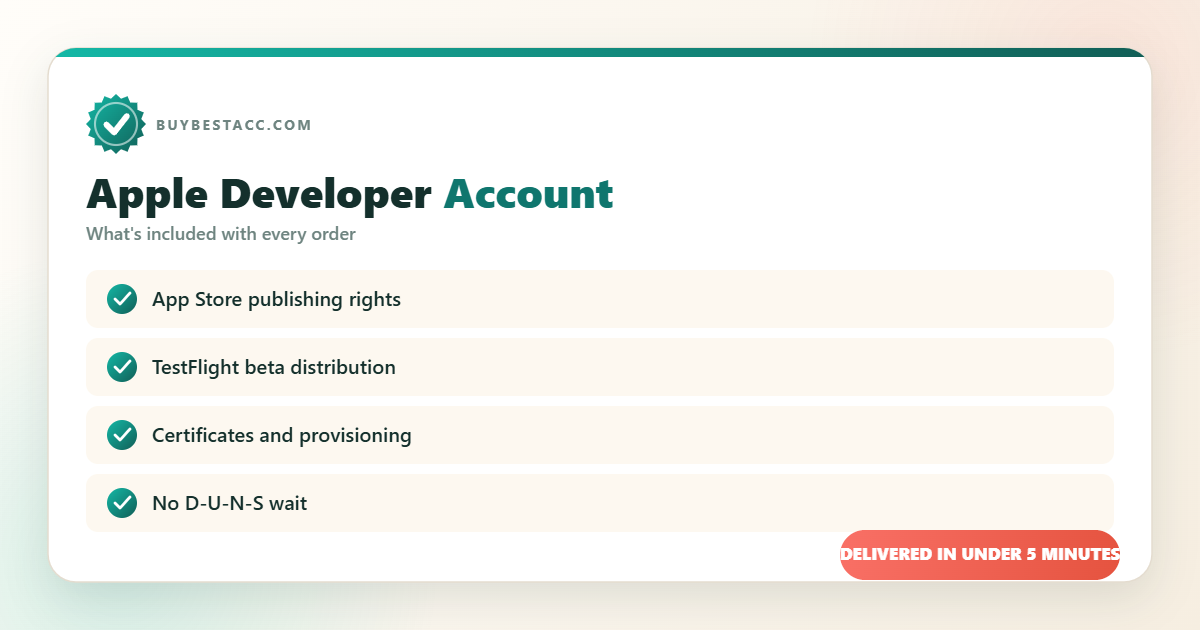1200x630 pixels.
Task: Click checkmark icon beside TestFlight beta distribution
Action: (x=122, y=367)
